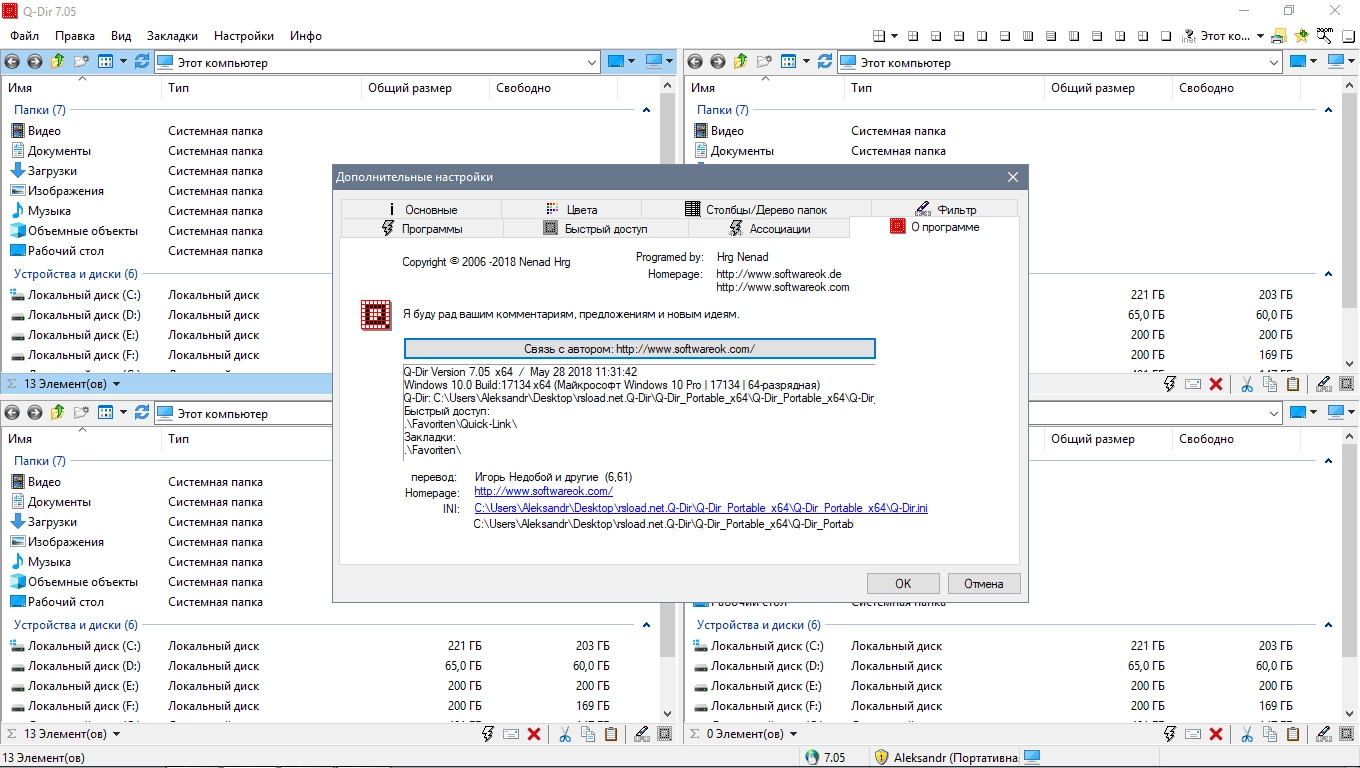The height and width of the screenshot is (768, 1360).
Task: Open the zoom magnifier icon
Action: (x=1325, y=35)
